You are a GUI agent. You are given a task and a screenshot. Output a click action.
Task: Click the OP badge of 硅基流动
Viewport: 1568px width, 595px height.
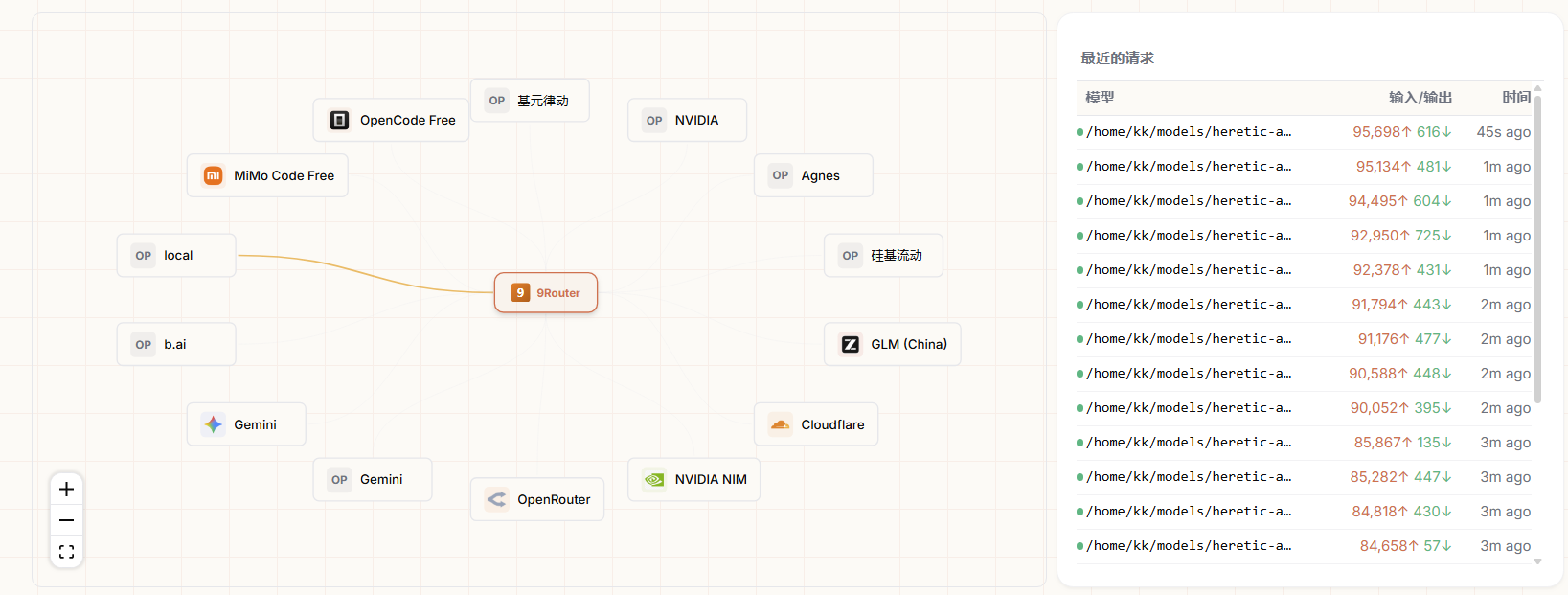[850, 256]
